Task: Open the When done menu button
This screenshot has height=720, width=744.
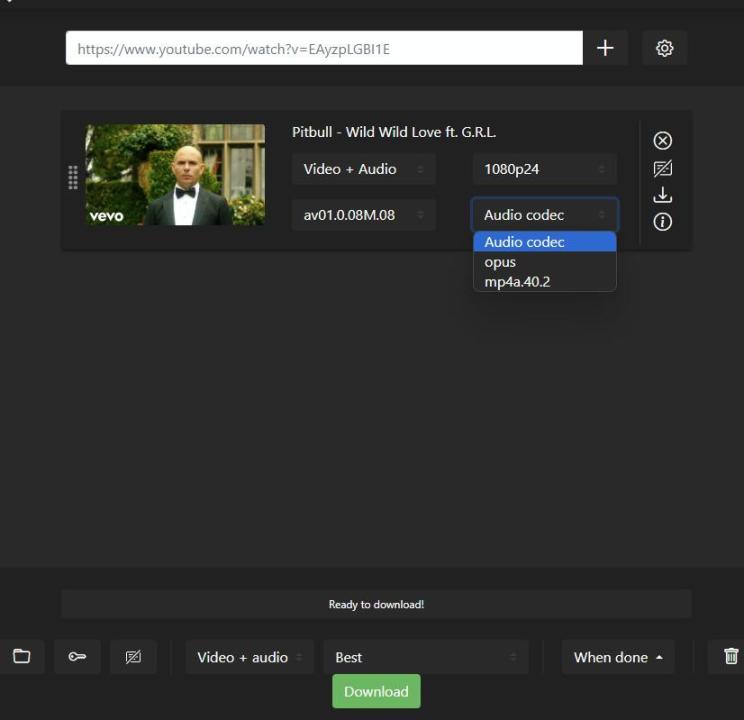Action: [x=617, y=657]
